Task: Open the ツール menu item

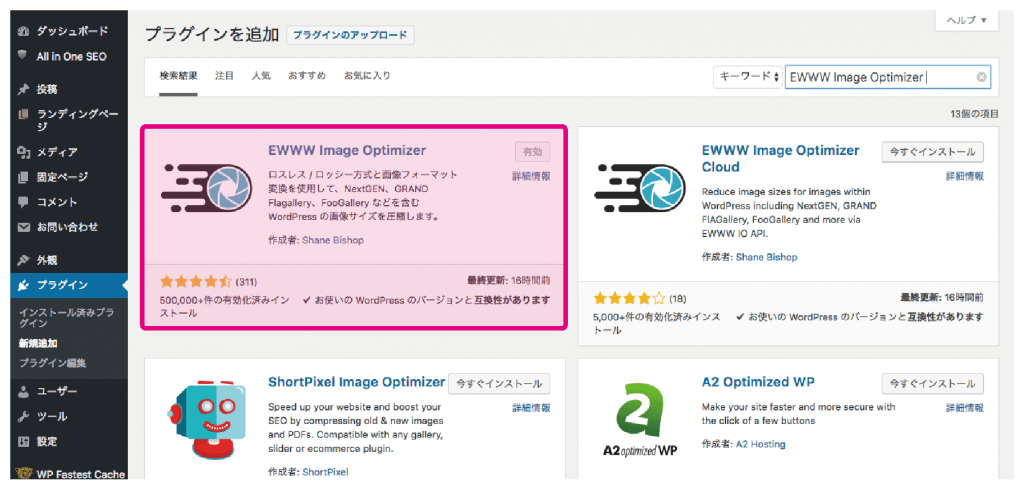Action: [52, 417]
